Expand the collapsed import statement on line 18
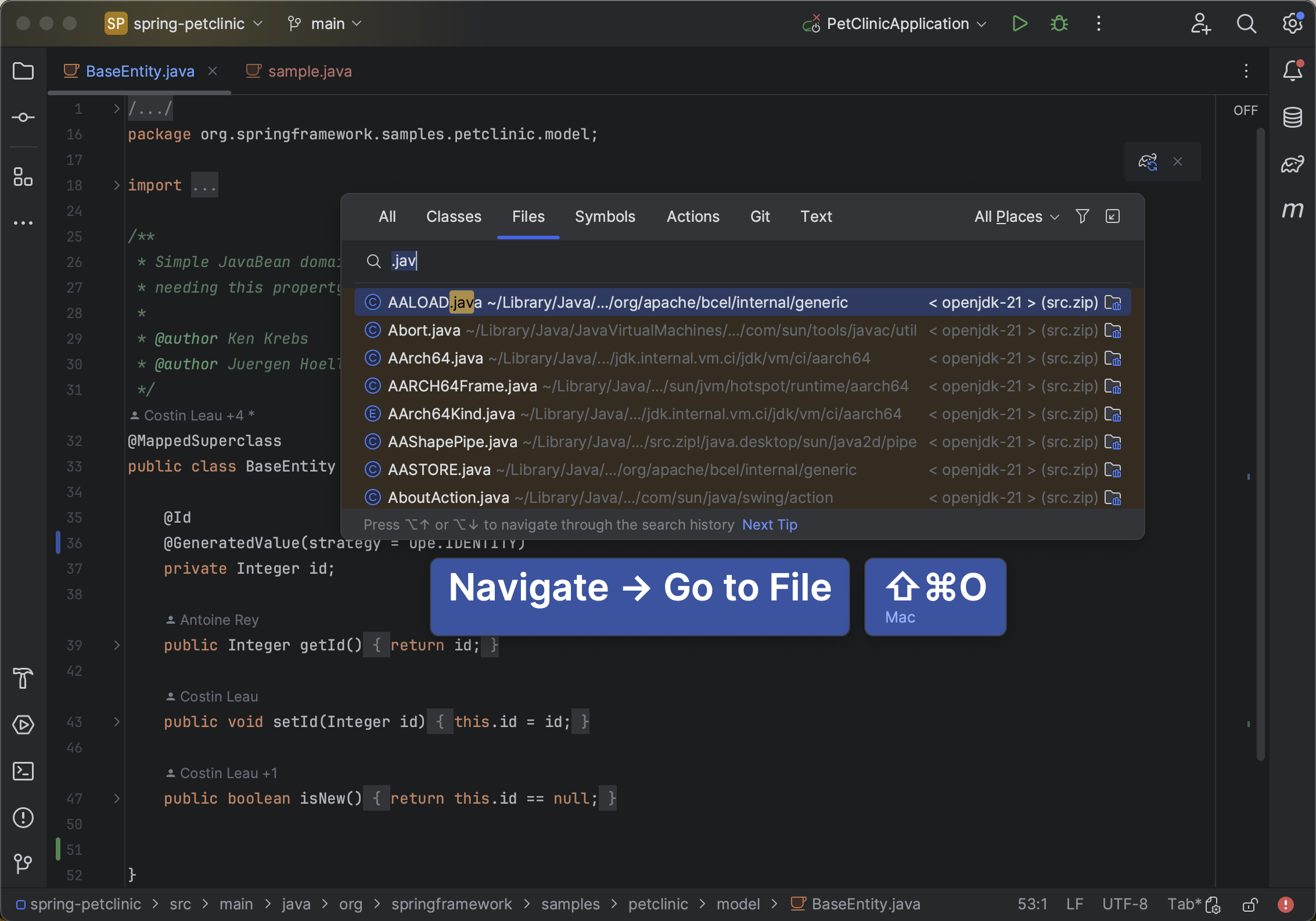 [204, 185]
